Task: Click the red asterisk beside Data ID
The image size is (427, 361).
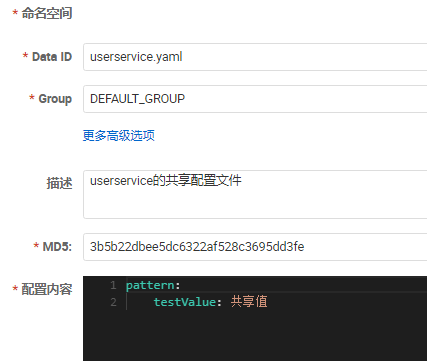Action: [x=25, y=56]
